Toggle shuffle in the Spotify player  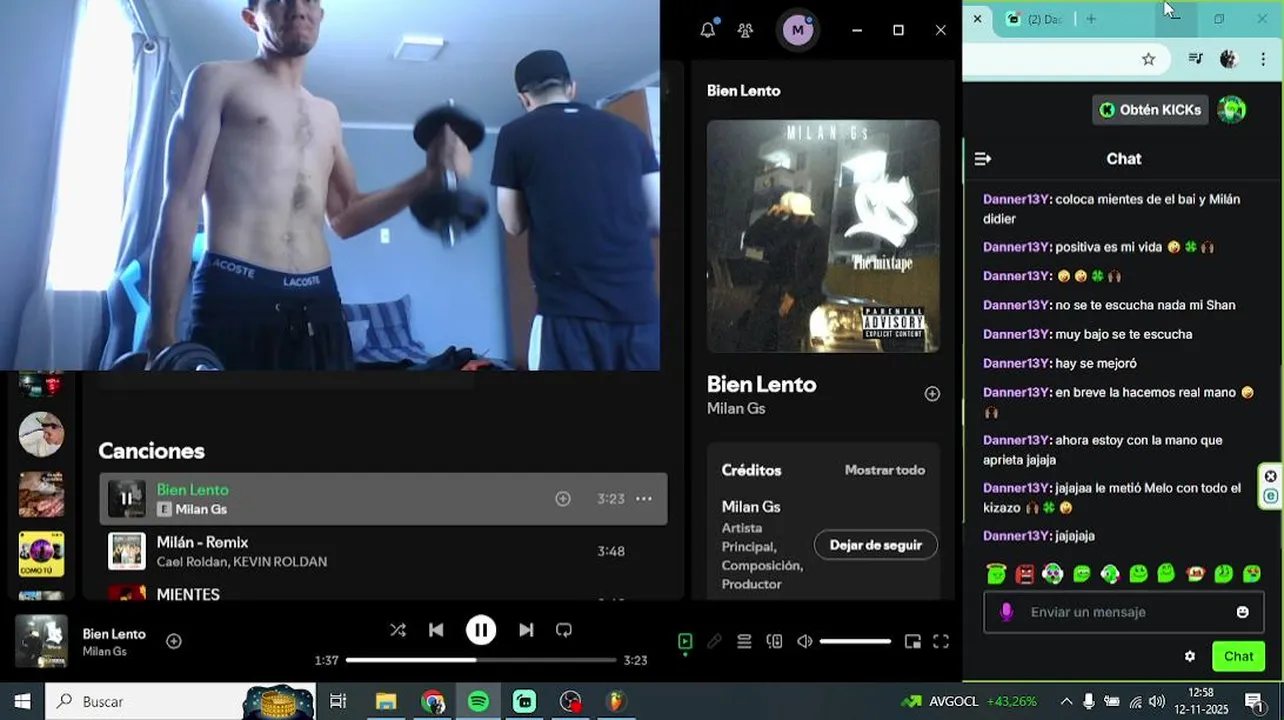(398, 630)
